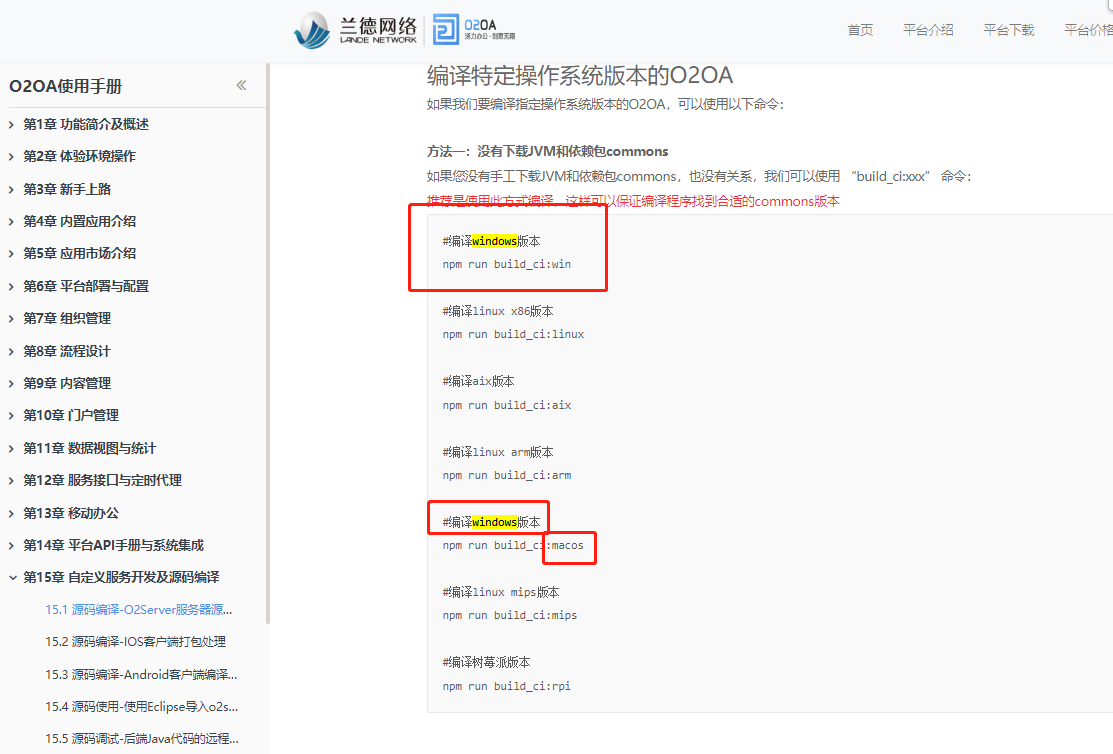Click the #编译linux mips版本 comment
1113x754 pixels.
[x=500, y=592]
